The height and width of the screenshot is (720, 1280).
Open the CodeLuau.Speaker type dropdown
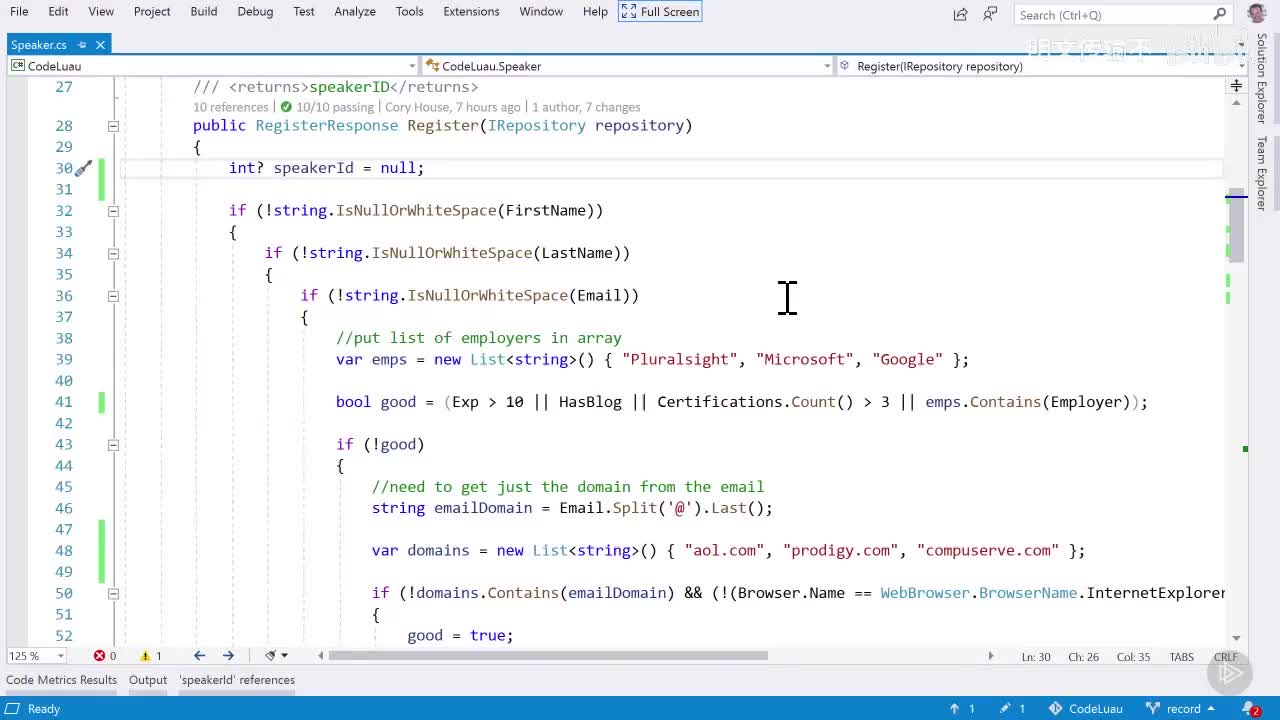(627, 66)
